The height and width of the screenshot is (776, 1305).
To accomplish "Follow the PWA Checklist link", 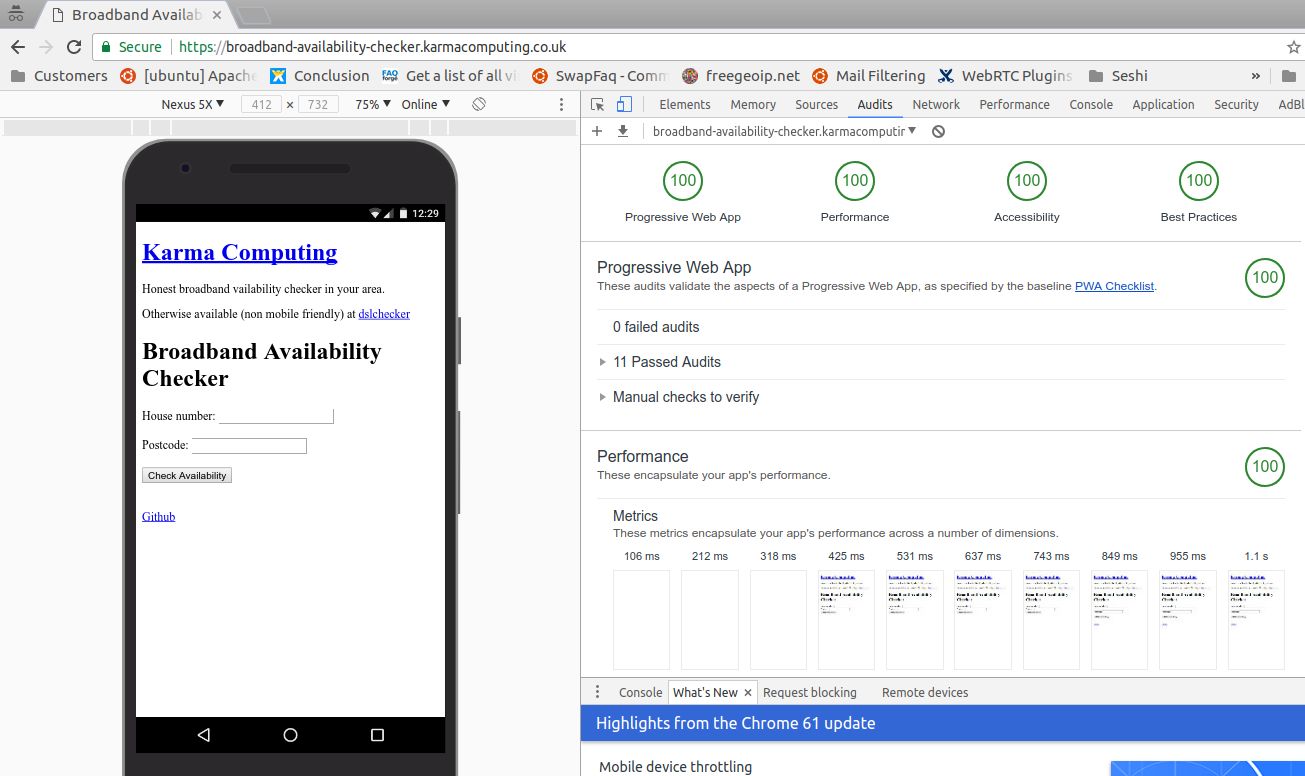I will [x=1114, y=286].
